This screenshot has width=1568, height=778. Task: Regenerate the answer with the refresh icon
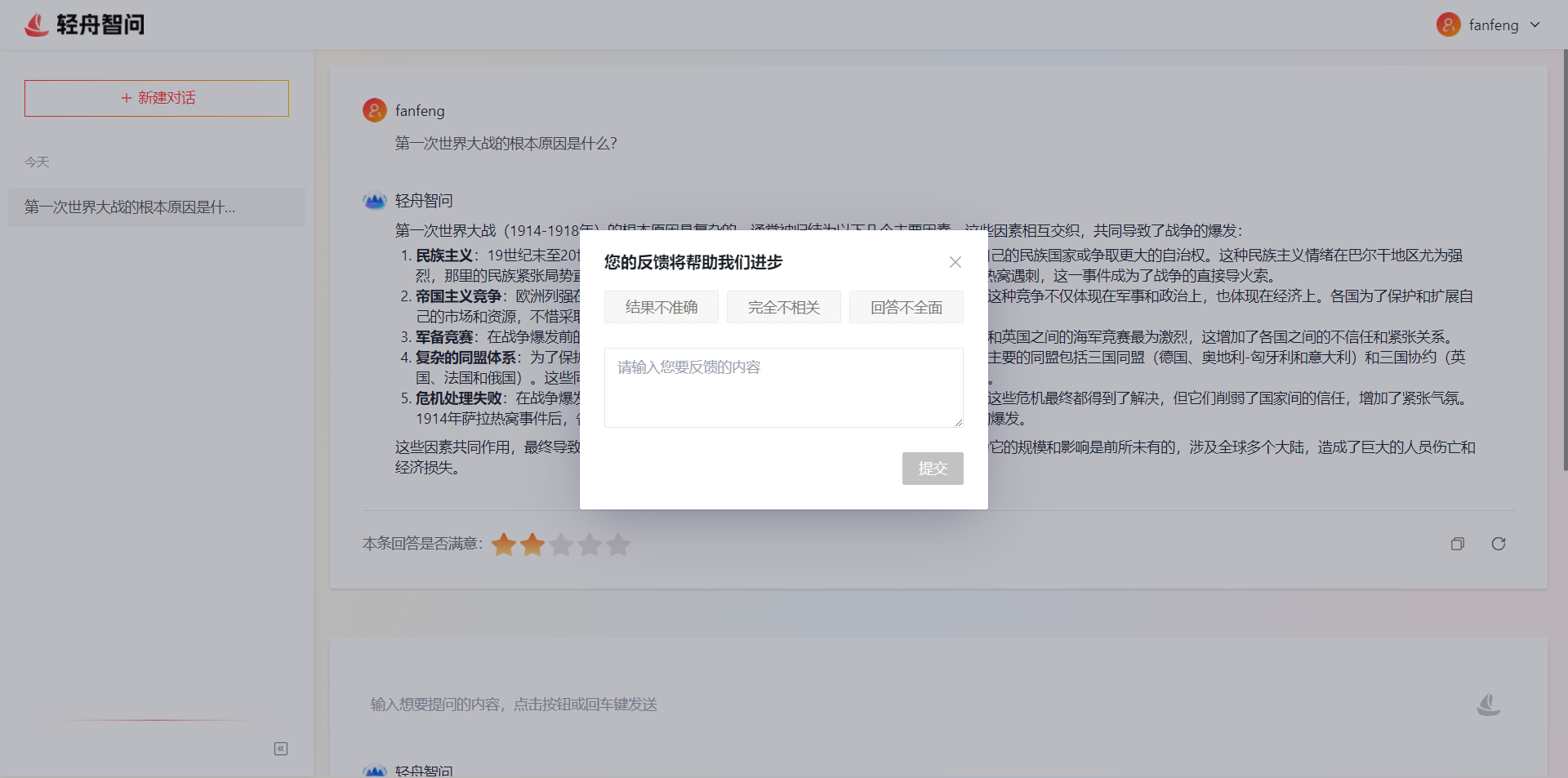[1499, 544]
